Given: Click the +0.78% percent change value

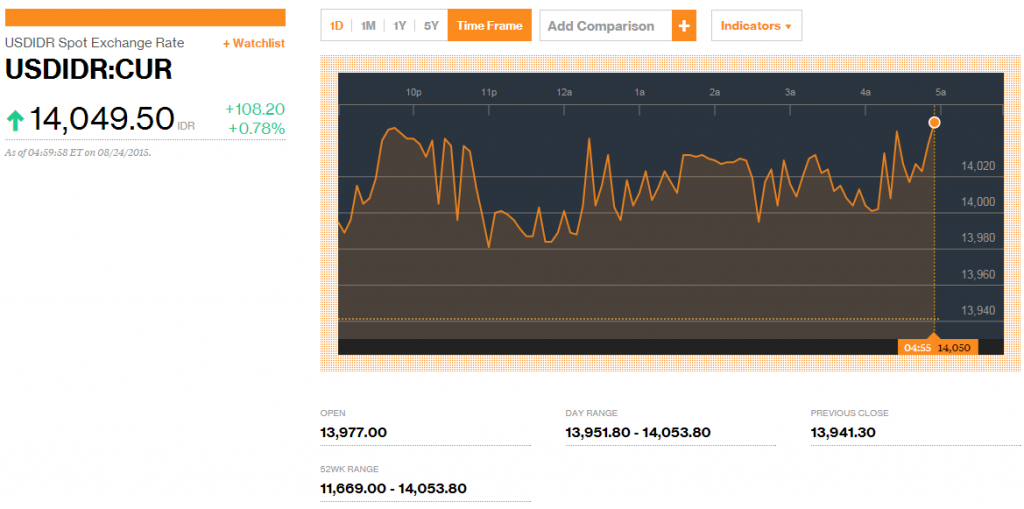Looking at the screenshot, I should (256, 128).
